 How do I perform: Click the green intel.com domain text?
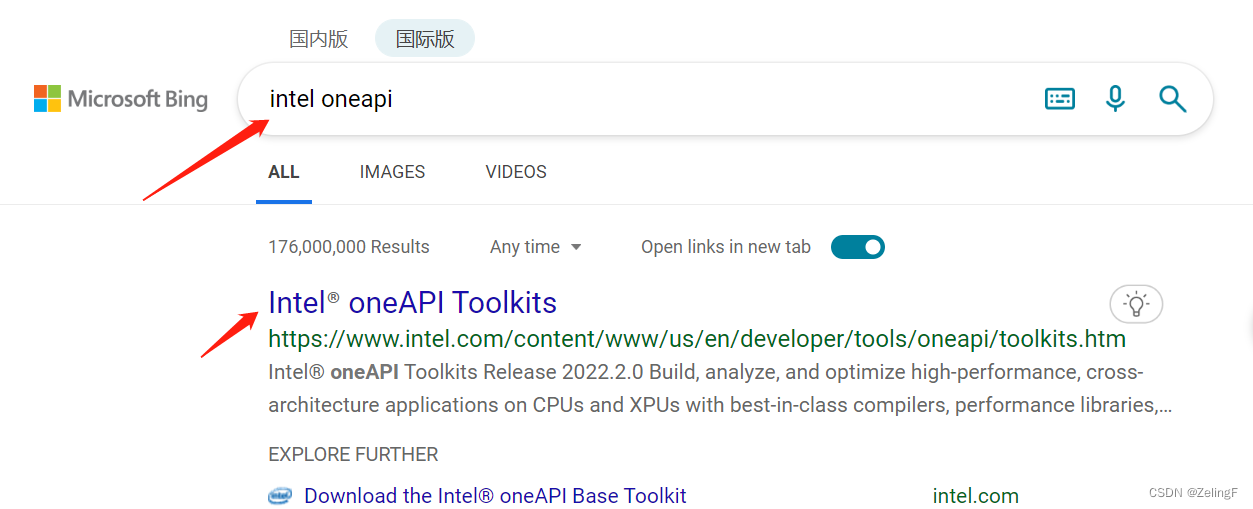click(x=976, y=496)
